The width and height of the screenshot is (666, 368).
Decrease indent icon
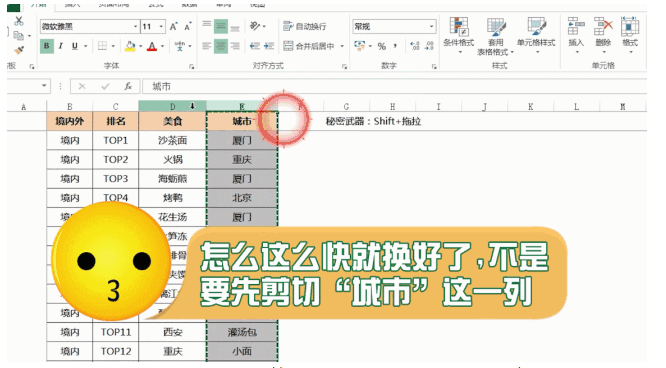(x=255, y=46)
